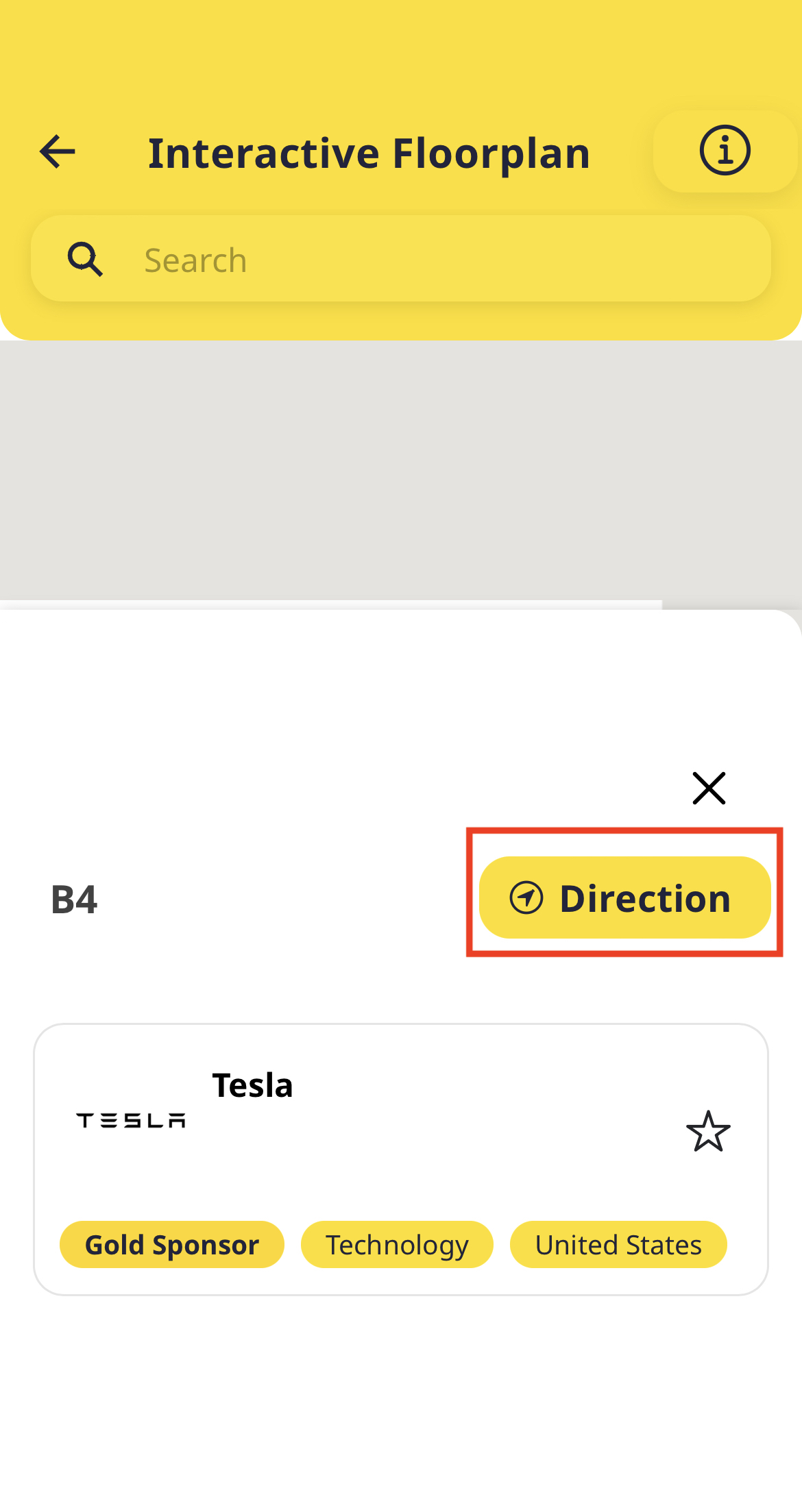Tap the white strip above booth panel

click(329, 604)
